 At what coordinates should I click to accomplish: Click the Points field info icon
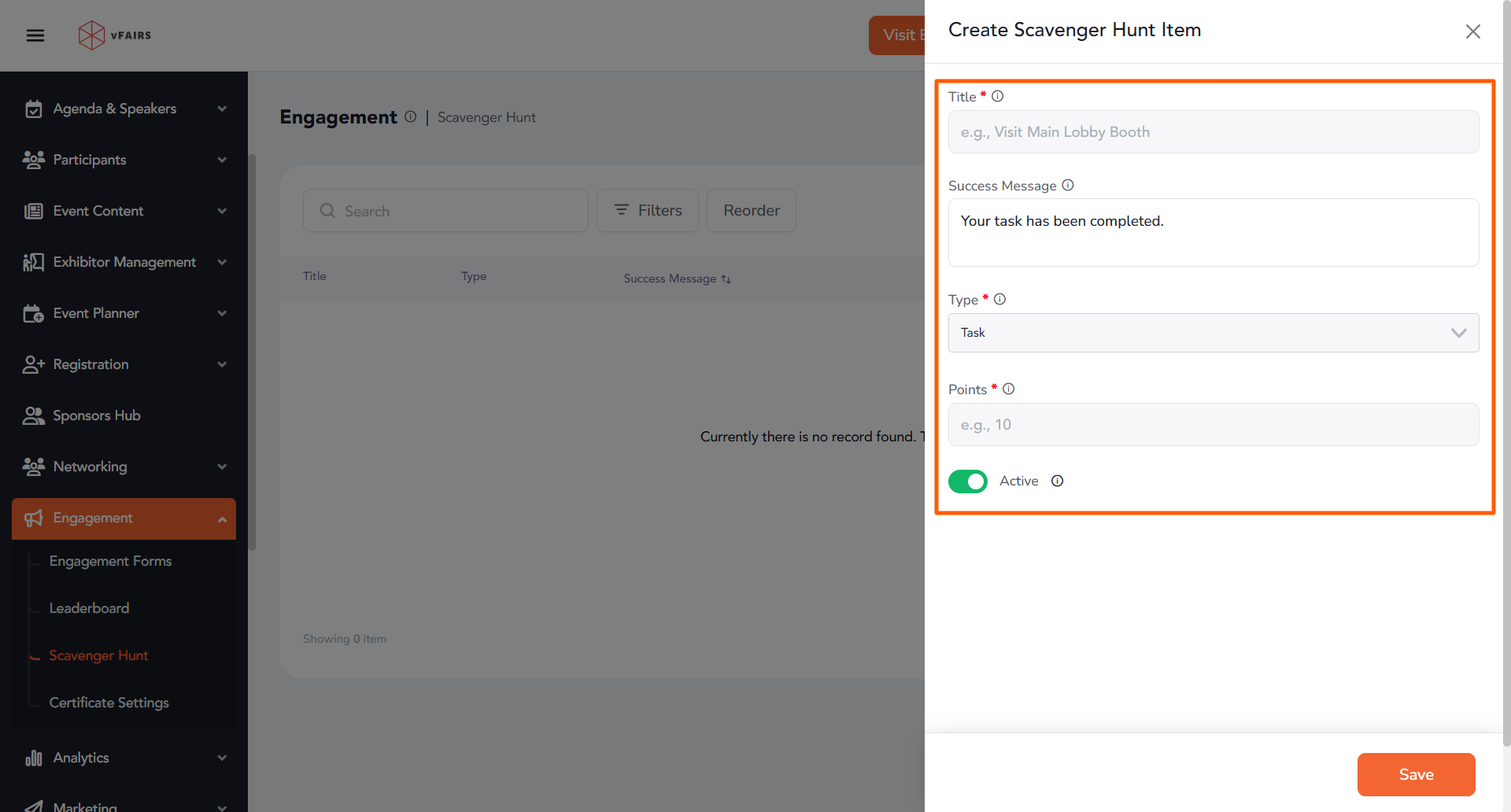[1008, 389]
